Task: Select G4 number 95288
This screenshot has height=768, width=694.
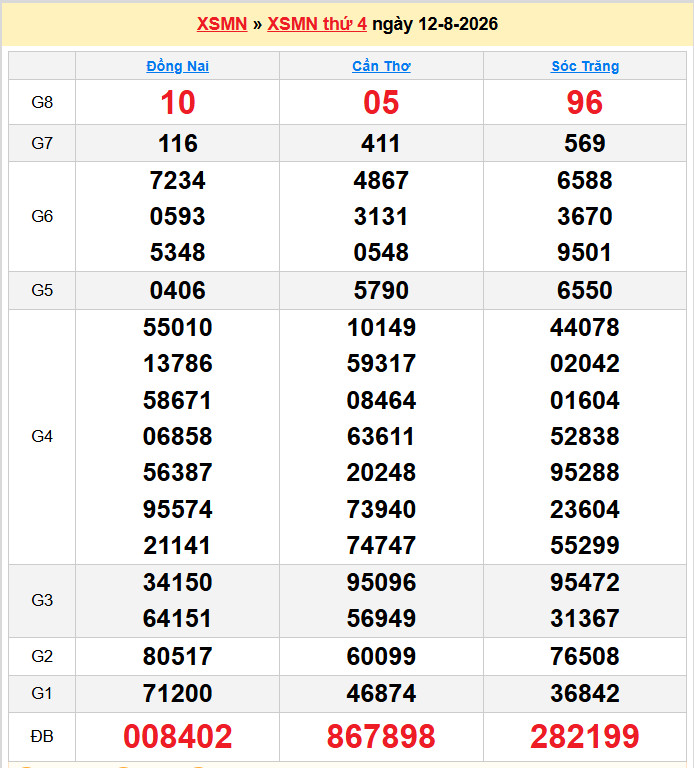Action: click(585, 472)
